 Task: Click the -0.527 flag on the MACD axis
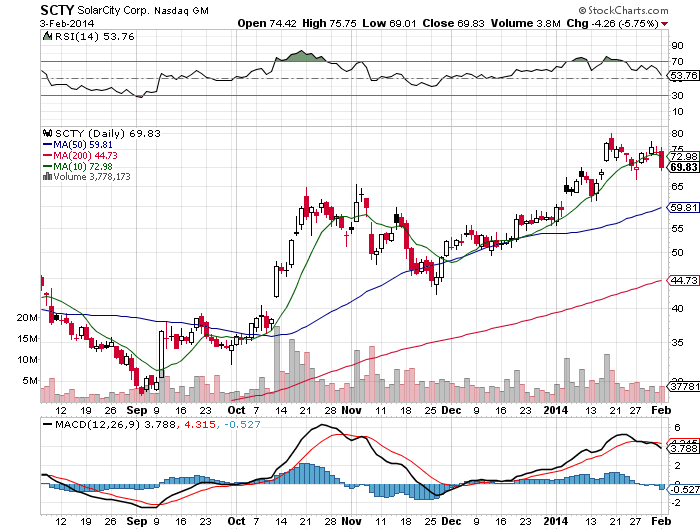(683, 489)
